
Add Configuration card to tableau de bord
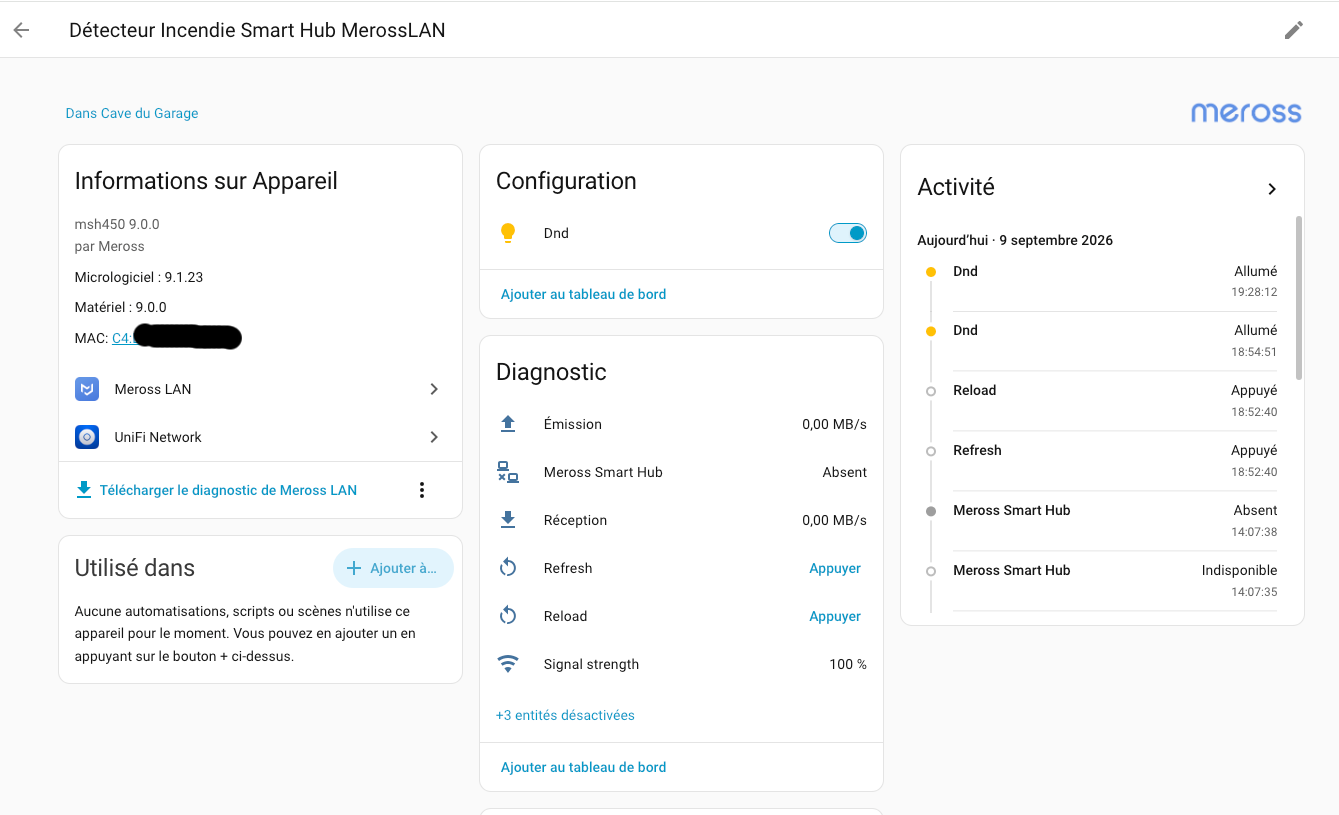[x=583, y=294]
